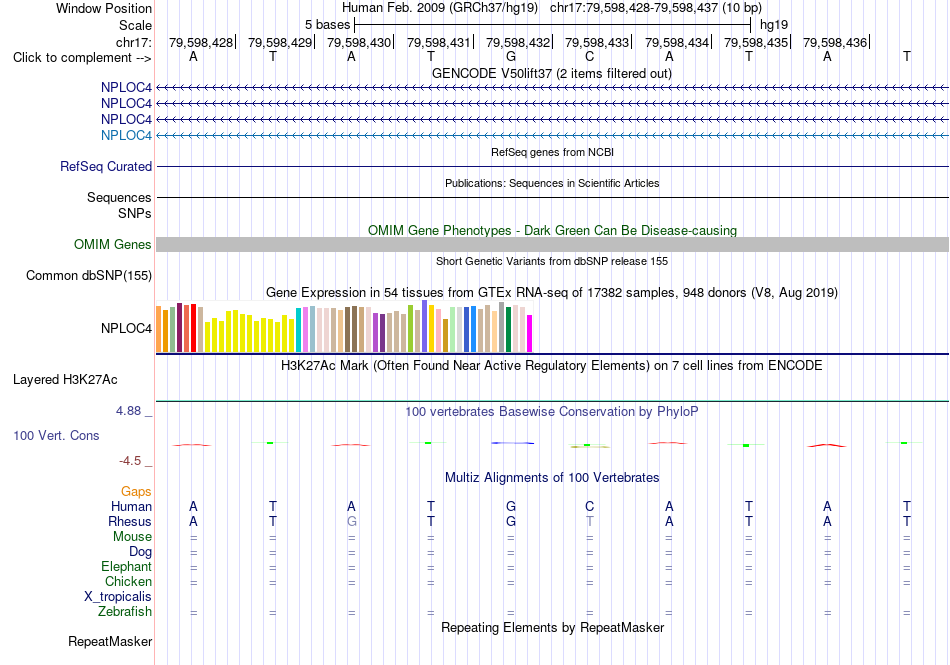Select the X_tropicalis alignment row label
This screenshot has height=665, width=950.
tap(118, 597)
